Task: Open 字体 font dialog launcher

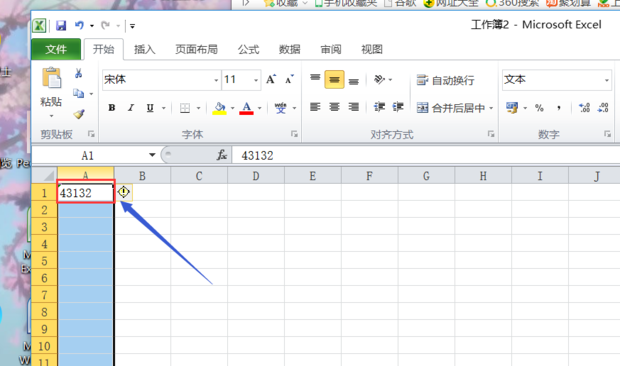Action: pos(294,134)
